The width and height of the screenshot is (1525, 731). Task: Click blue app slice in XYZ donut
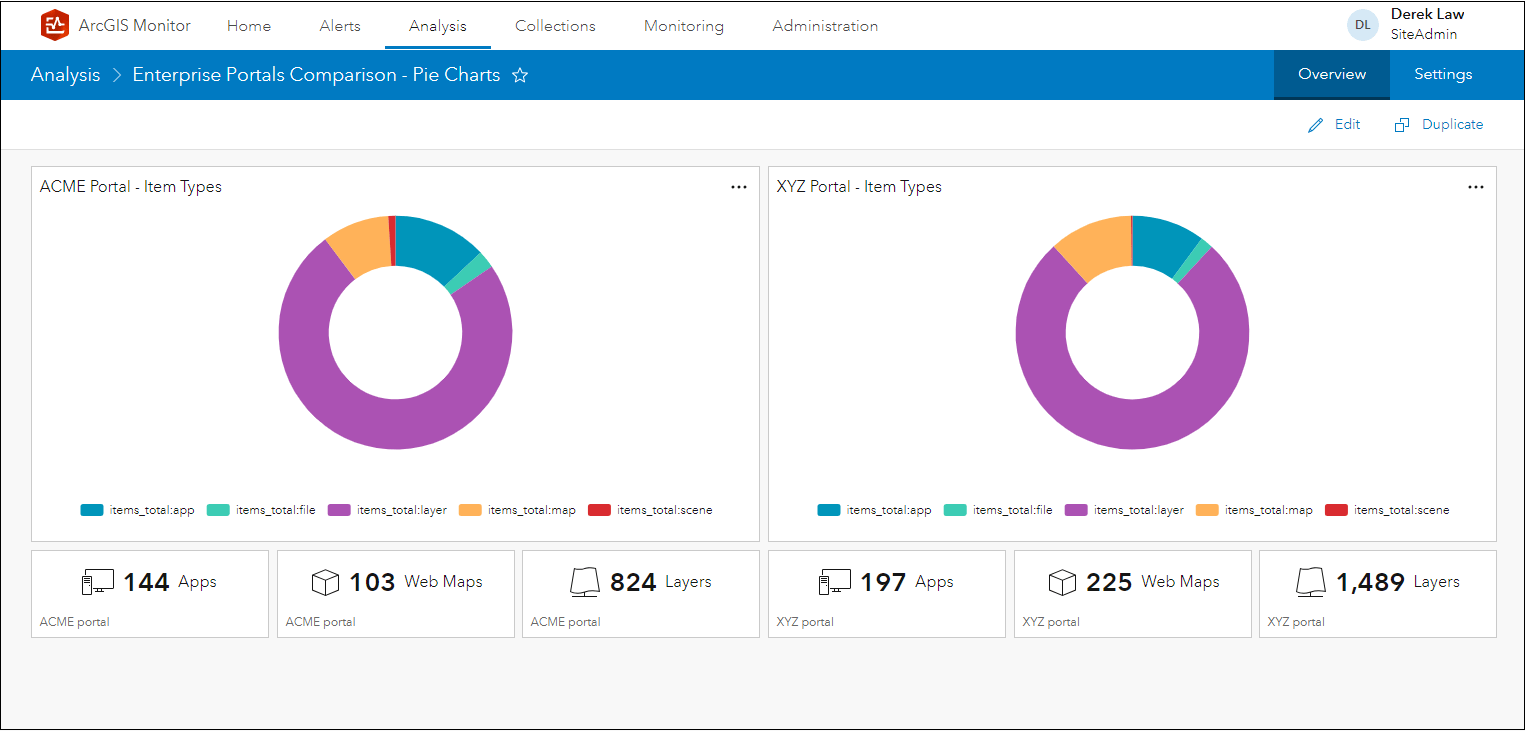1163,243
